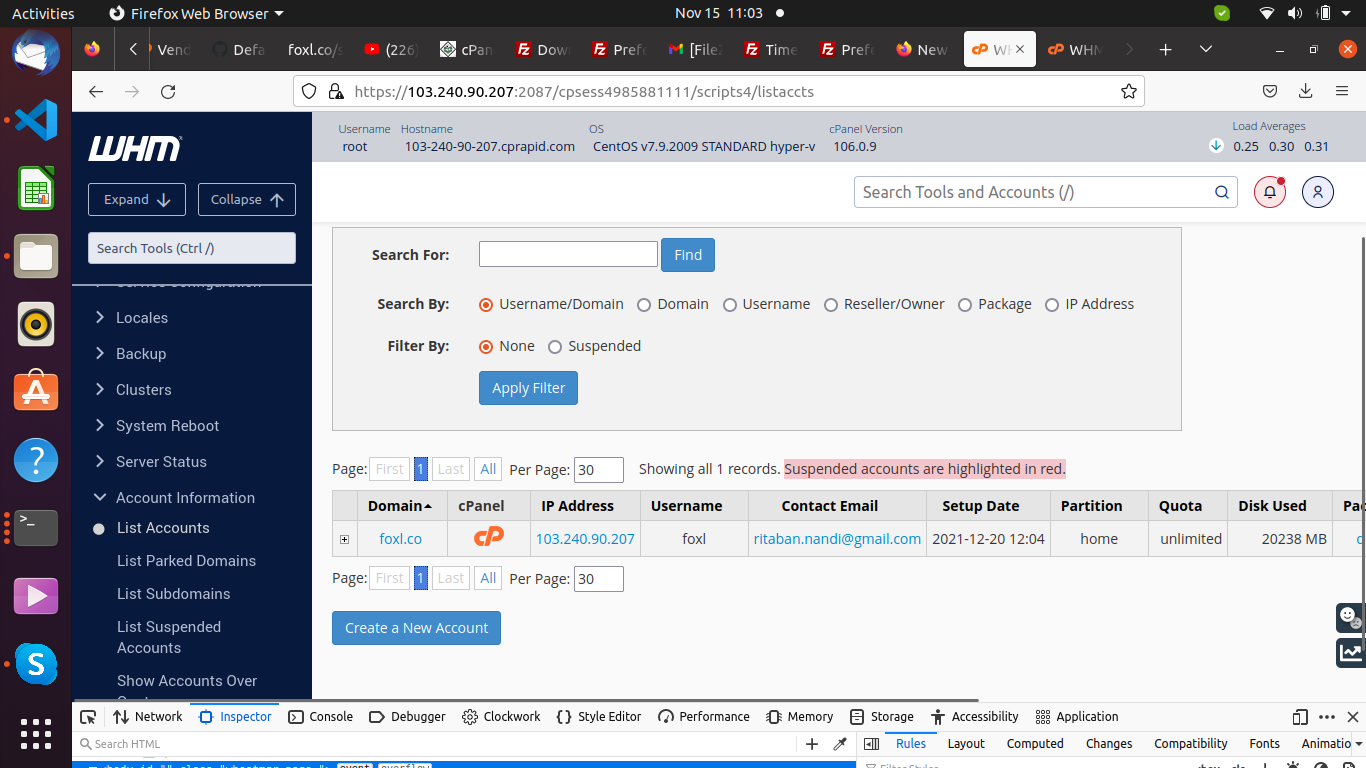Reload the current page
Viewport: 1366px width, 768px height.
click(168, 92)
